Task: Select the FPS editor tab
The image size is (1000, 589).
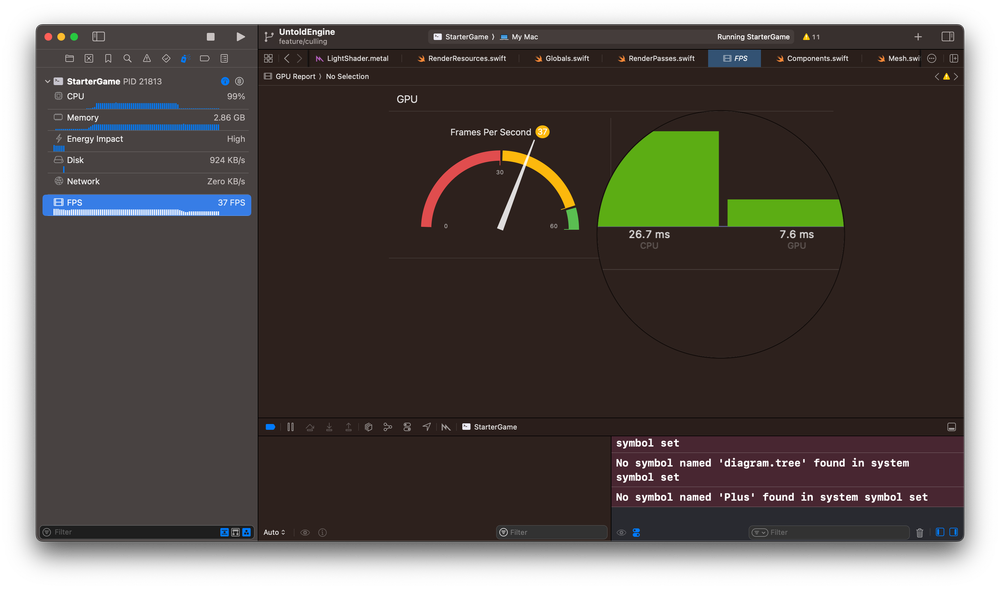Action: click(x=735, y=59)
